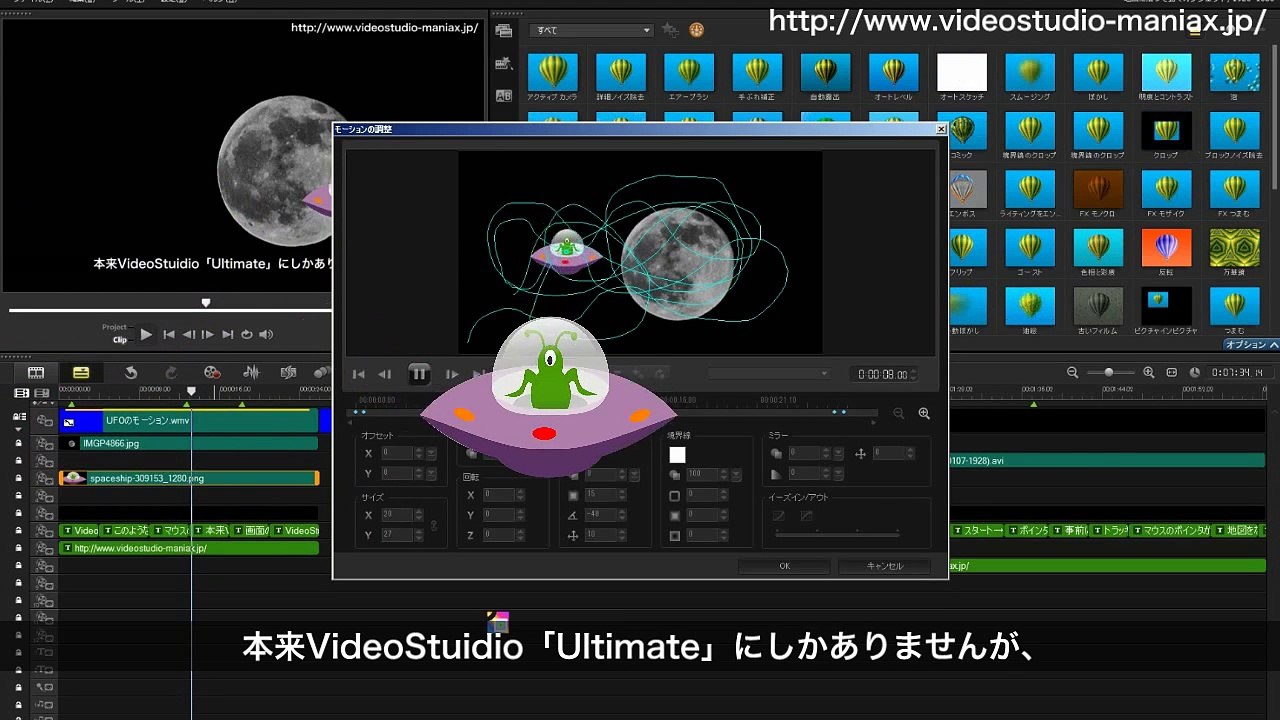Viewport: 1280px width, 720px height.
Task: Select the FX モザイク filter thumbnail
Action: tap(1166, 189)
